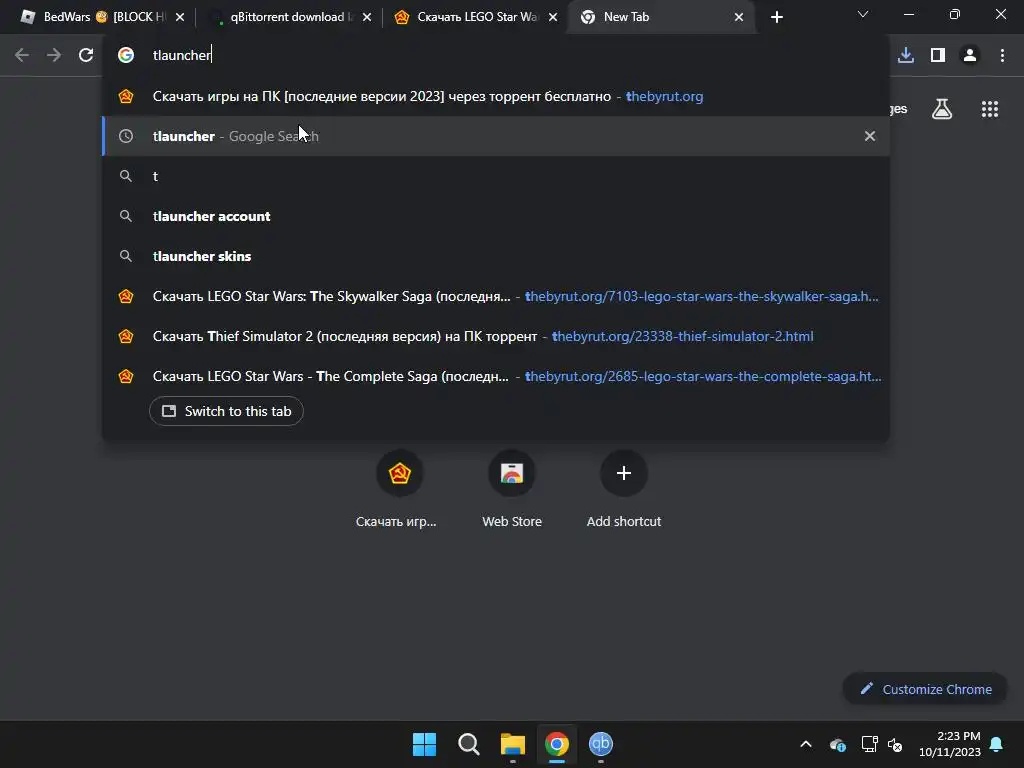The height and width of the screenshot is (768, 1024).
Task: Open the LEGO Star Wars Skywalker Saga suggestion
Action: 496,296
